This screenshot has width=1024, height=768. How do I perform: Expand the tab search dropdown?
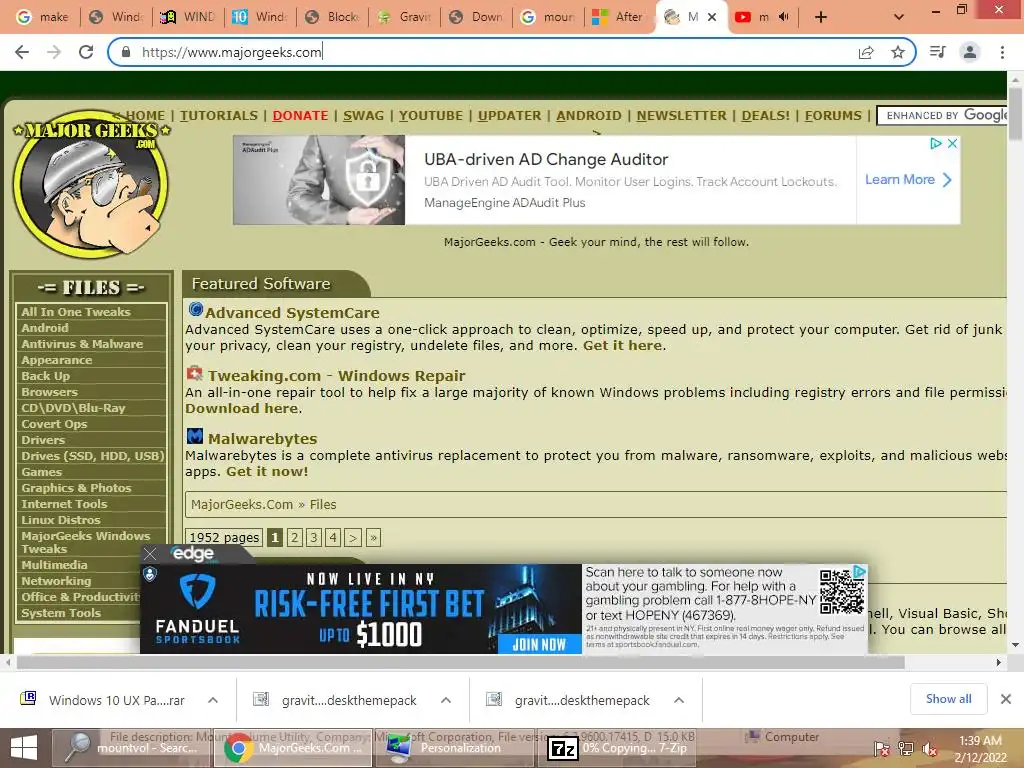coord(899,17)
